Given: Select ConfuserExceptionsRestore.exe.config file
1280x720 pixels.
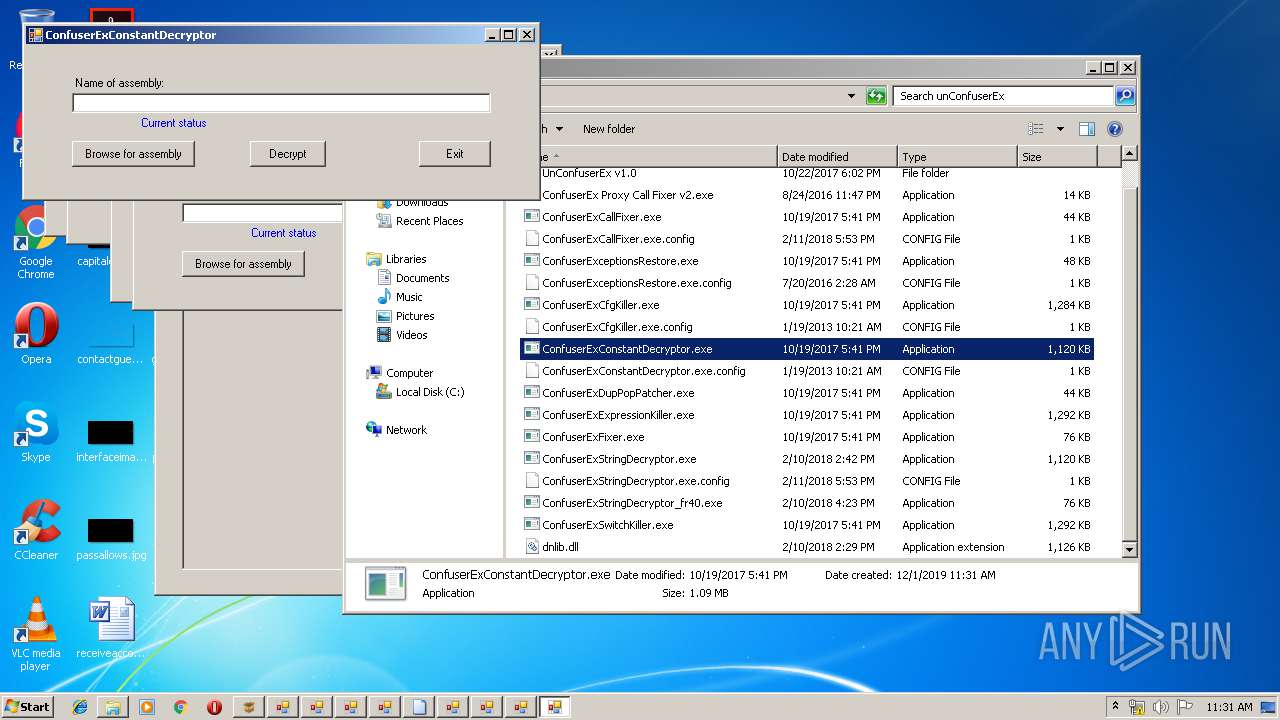Looking at the screenshot, I should [807, 283].
